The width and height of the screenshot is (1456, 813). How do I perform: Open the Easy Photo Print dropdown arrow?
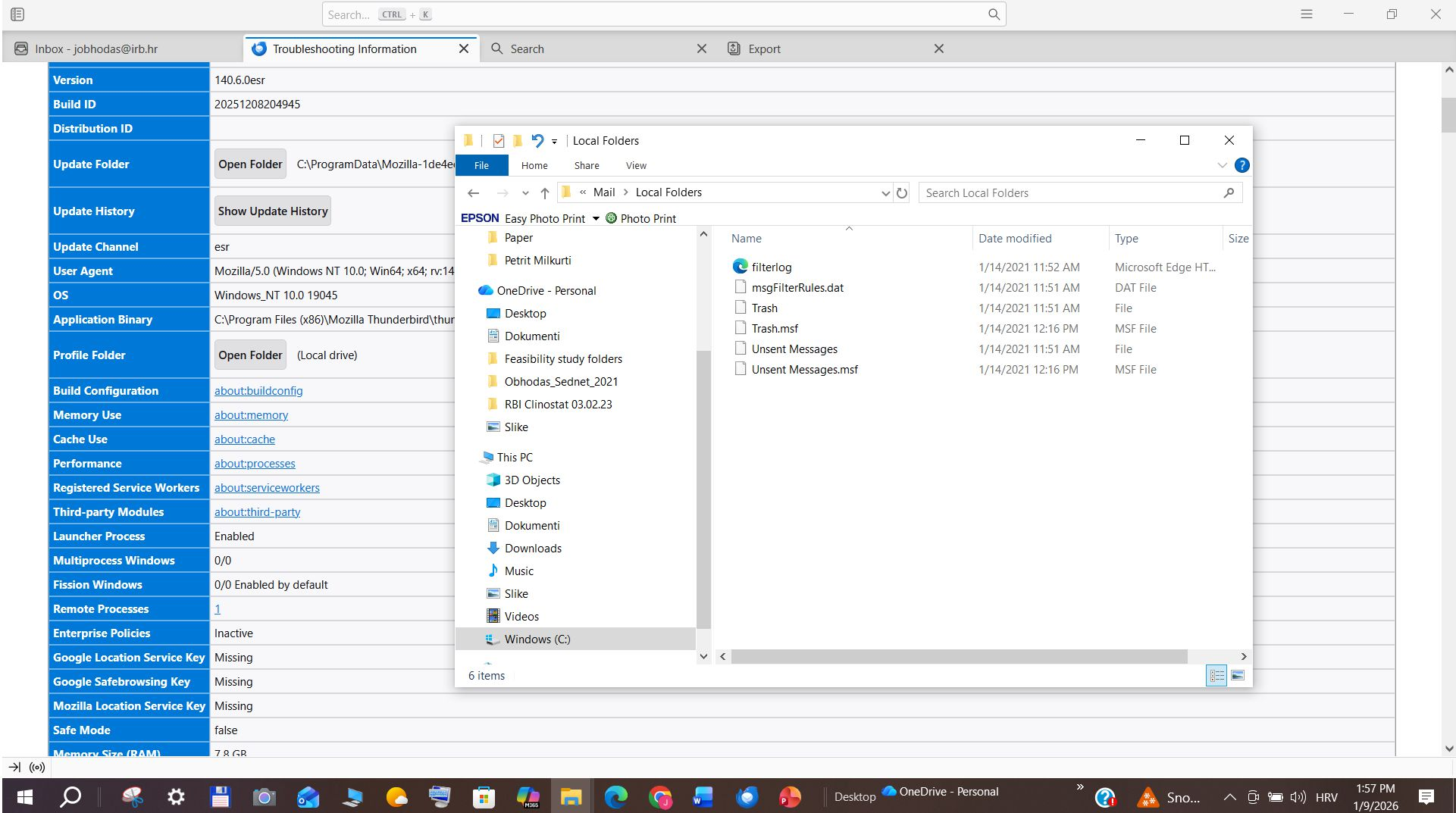pos(596,218)
